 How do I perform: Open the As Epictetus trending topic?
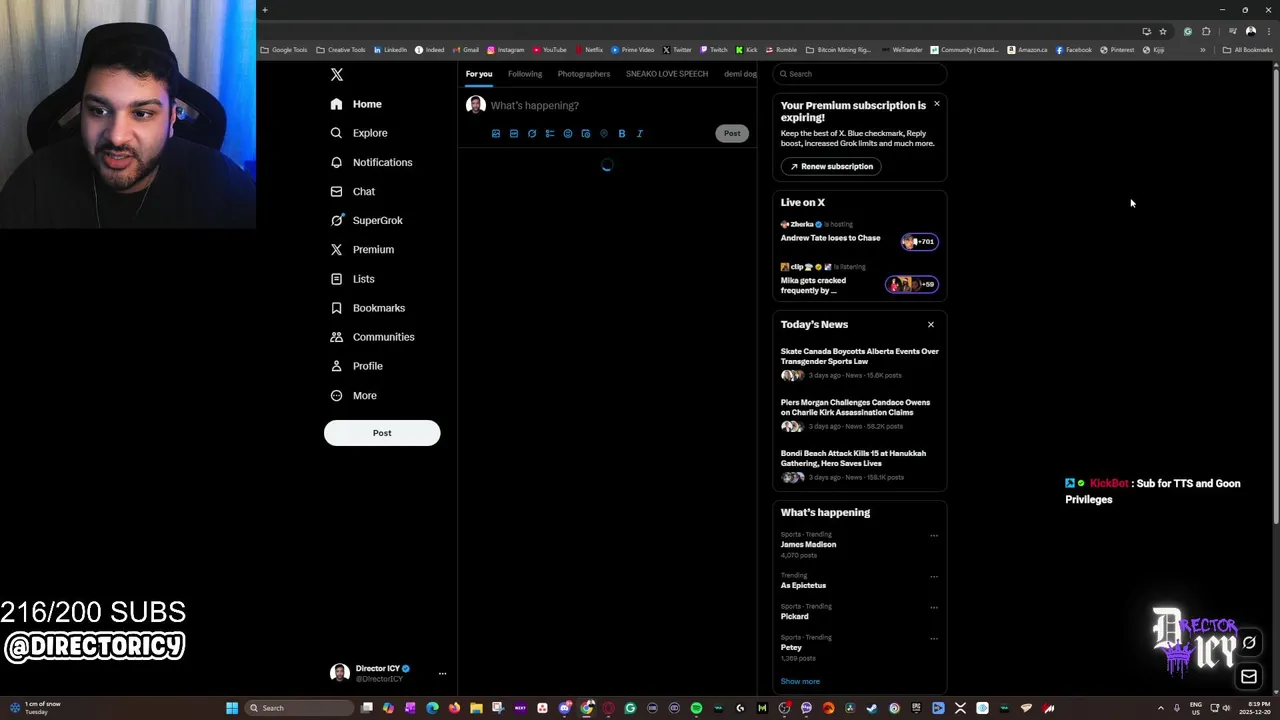[804, 585]
